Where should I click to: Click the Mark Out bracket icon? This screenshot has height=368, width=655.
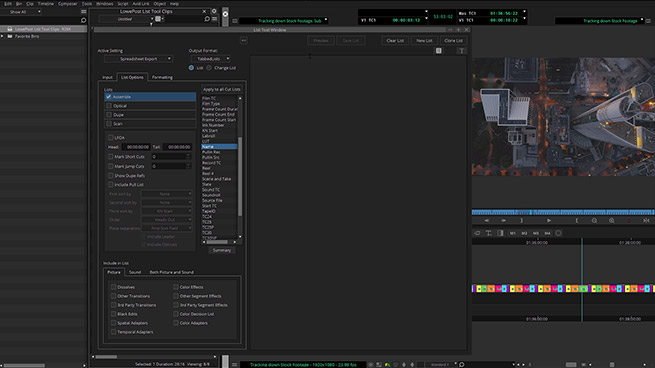[x=521, y=220]
